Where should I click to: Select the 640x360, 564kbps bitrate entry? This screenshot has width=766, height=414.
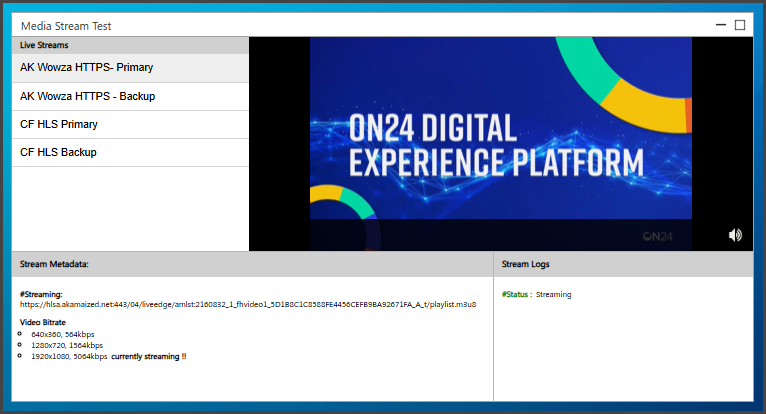[63, 334]
